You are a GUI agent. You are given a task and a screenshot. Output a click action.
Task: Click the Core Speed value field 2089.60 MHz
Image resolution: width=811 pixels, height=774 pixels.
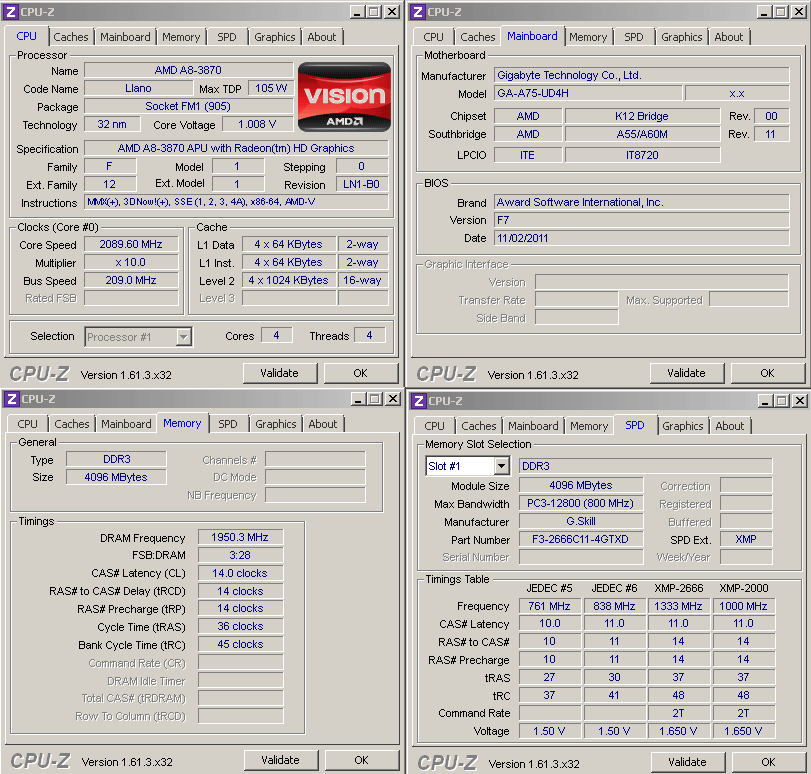click(x=131, y=244)
